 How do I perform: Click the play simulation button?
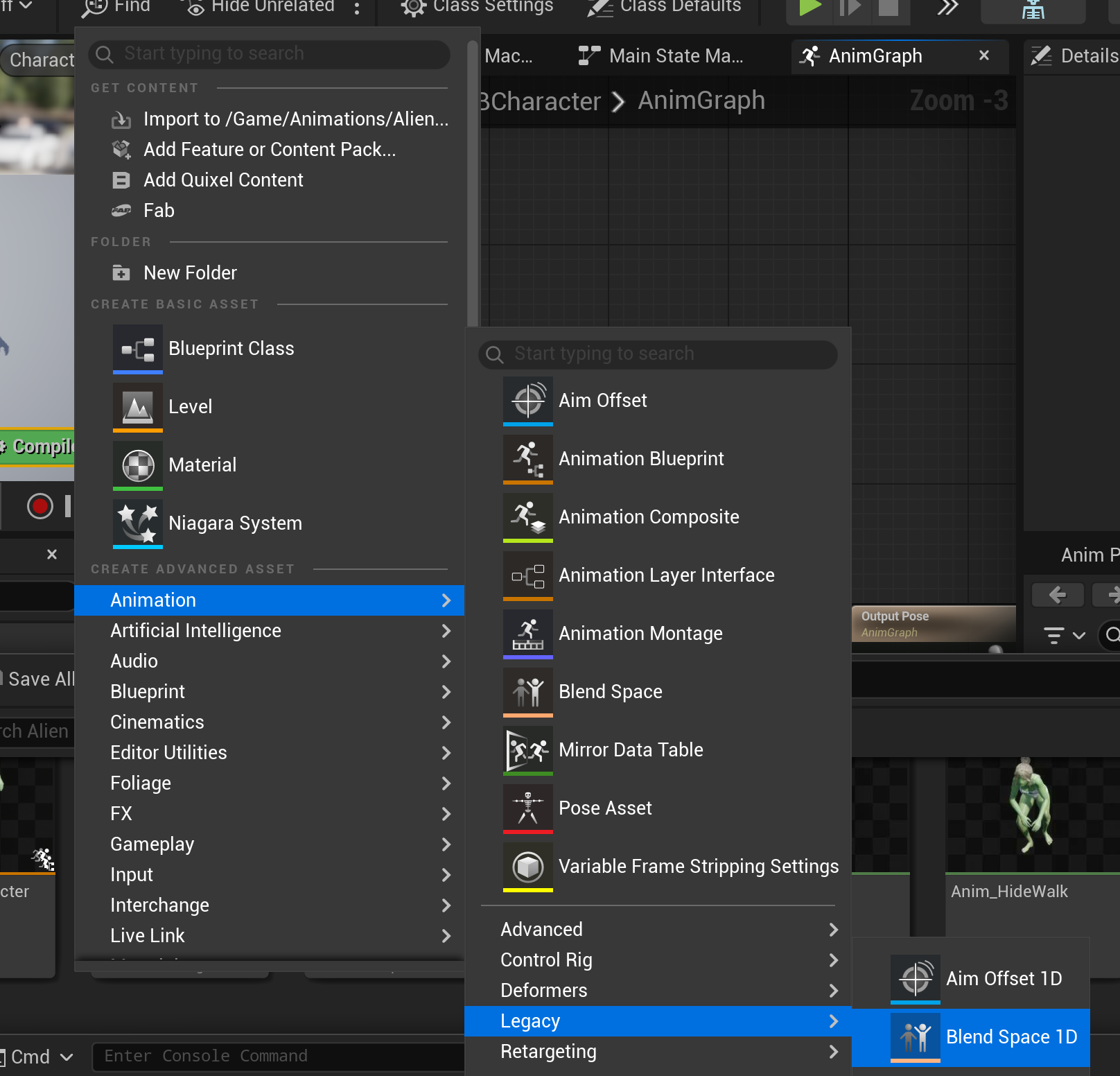click(x=810, y=7)
